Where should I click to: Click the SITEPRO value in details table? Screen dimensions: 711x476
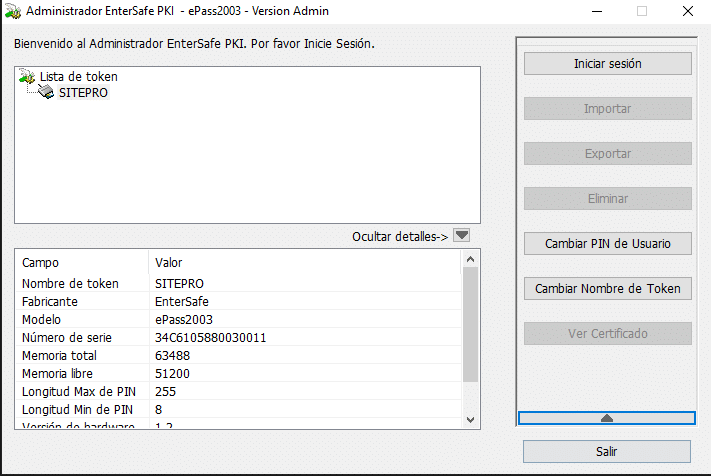tap(179, 283)
